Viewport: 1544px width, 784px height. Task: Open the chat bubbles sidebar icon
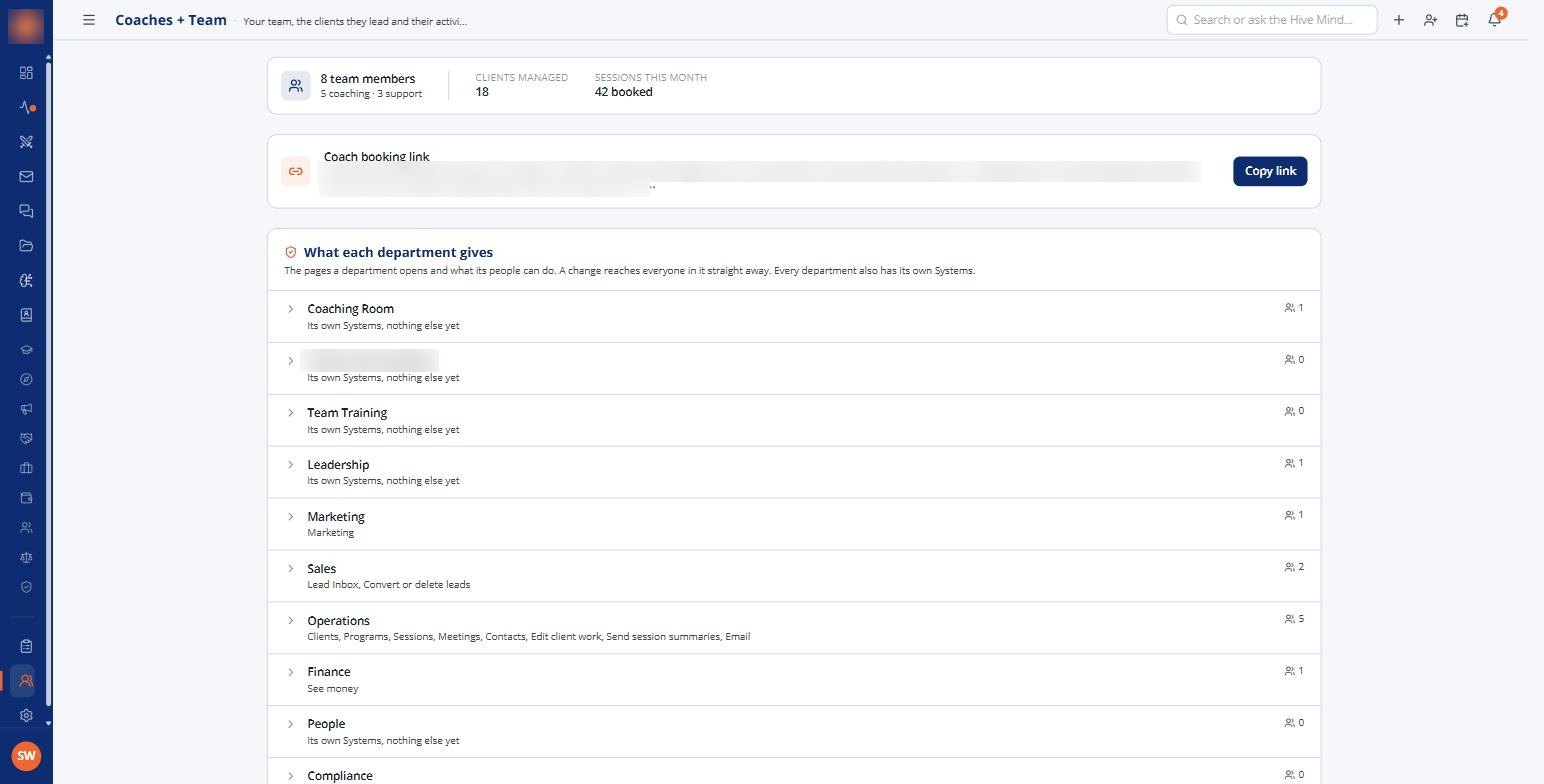(x=26, y=211)
